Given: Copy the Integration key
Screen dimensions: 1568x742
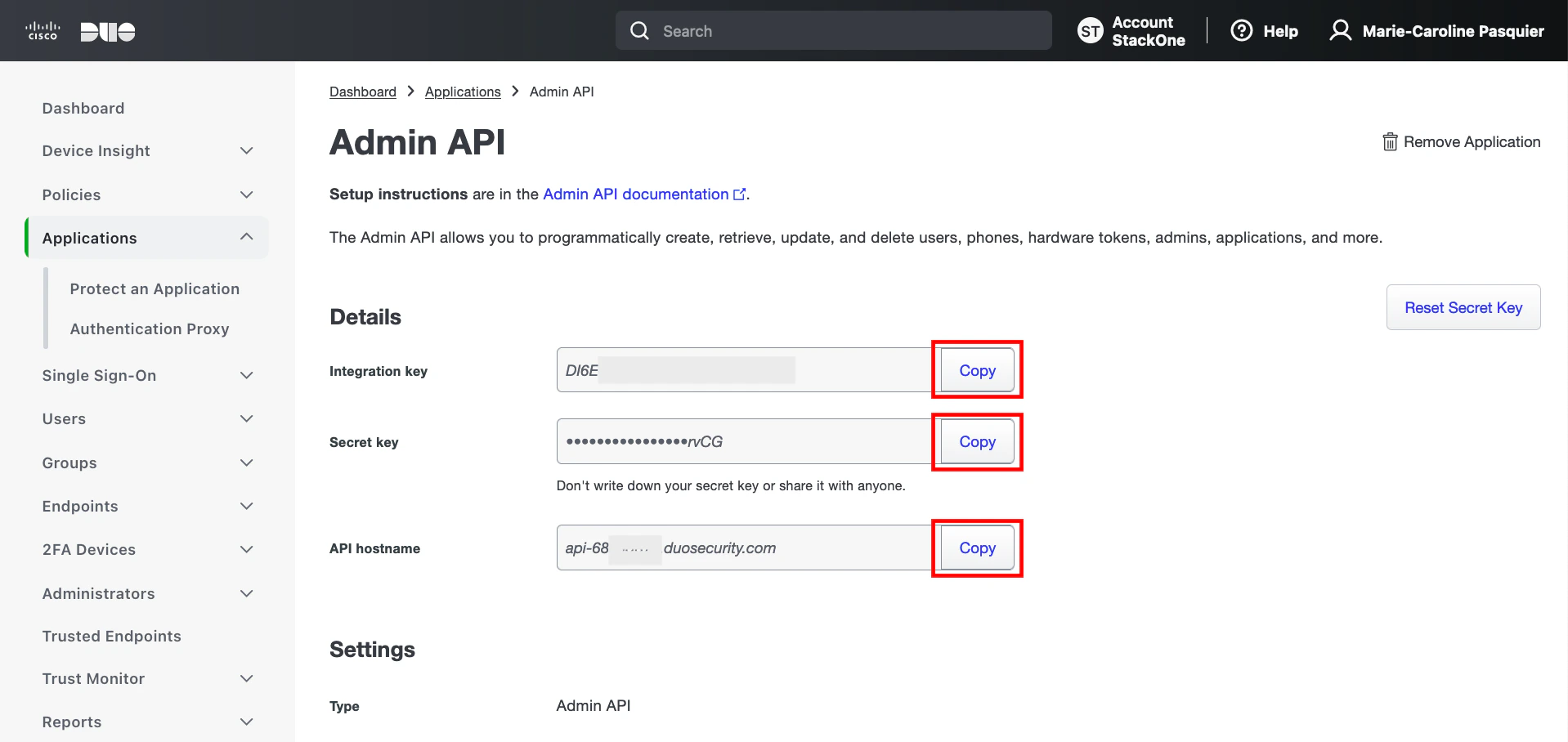Looking at the screenshot, I should pos(977,370).
